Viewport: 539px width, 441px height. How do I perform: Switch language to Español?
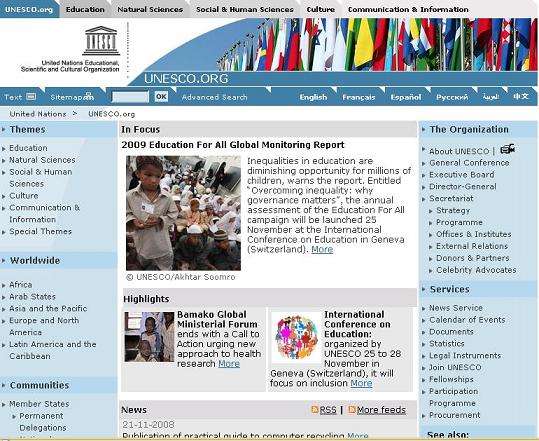pos(406,97)
